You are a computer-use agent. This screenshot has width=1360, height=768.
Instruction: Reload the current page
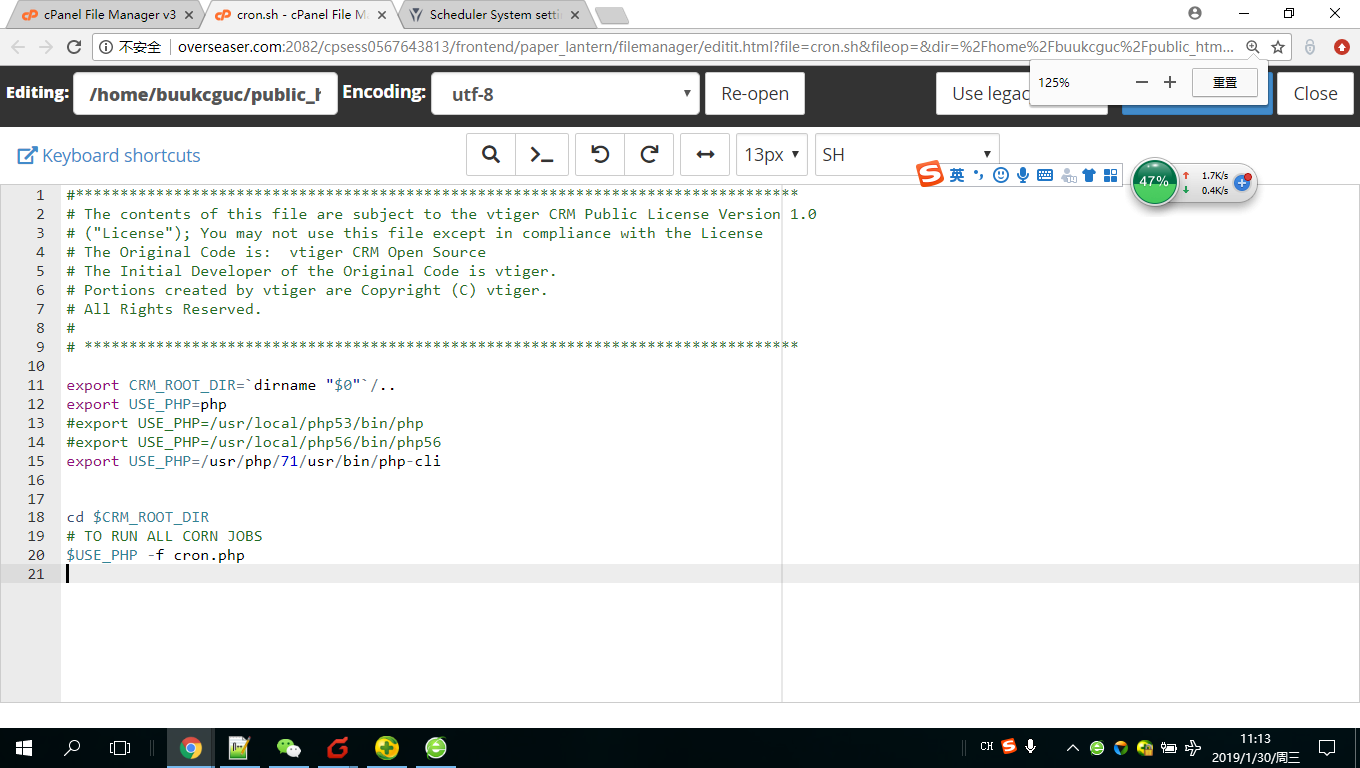click(74, 47)
